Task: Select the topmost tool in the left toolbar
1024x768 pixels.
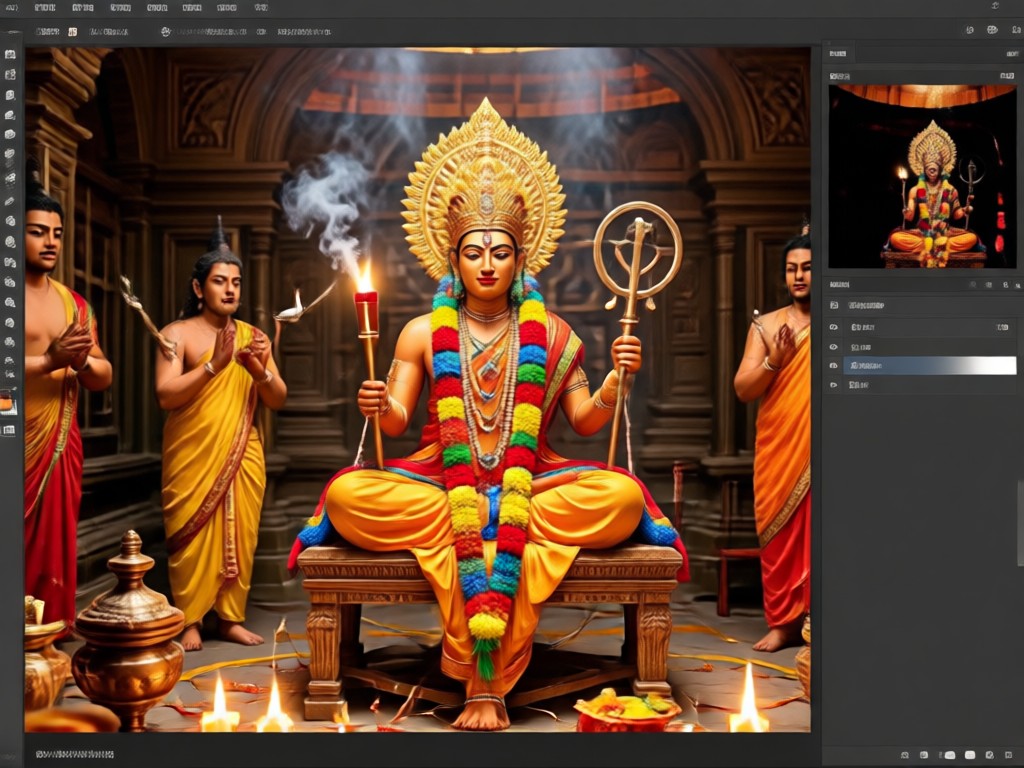Action: click(x=10, y=55)
